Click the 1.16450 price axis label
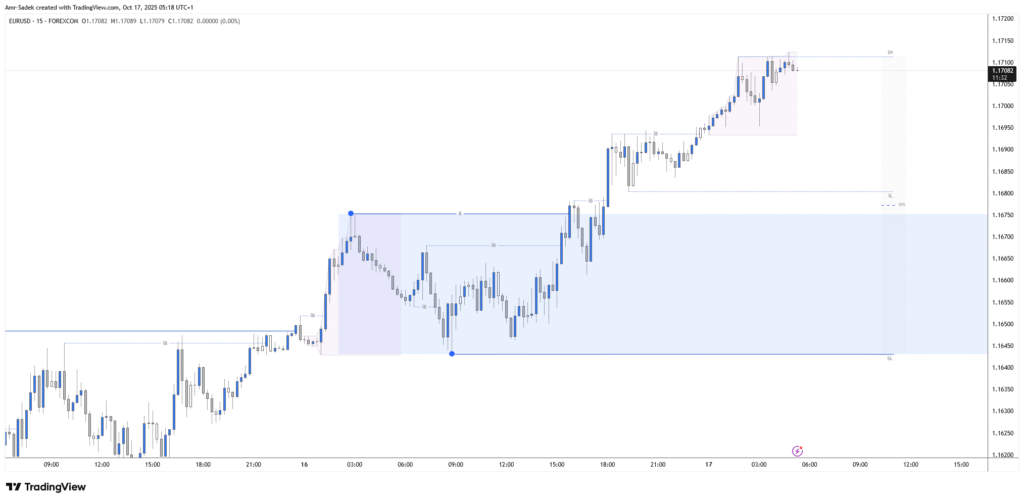1024x502 pixels. [1002, 346]
